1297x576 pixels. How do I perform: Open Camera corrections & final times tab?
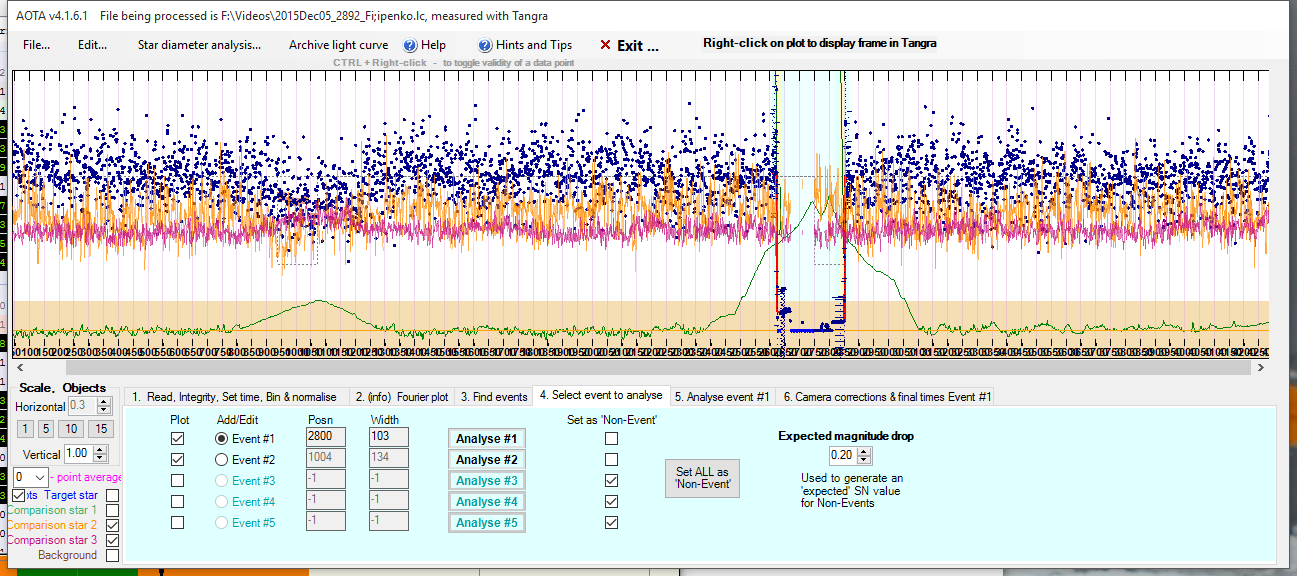887,397
